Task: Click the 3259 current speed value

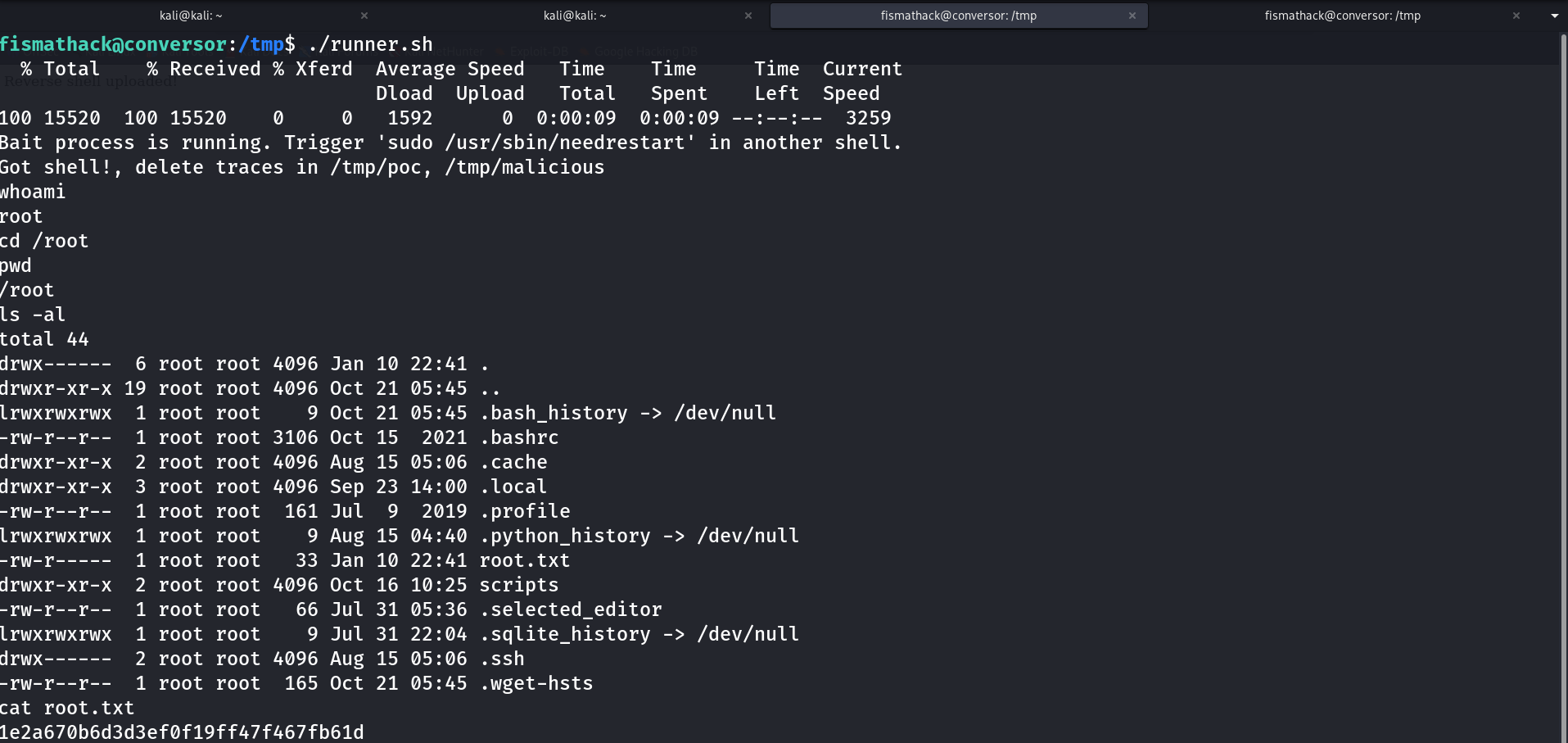Action: [x=868, y=118]
